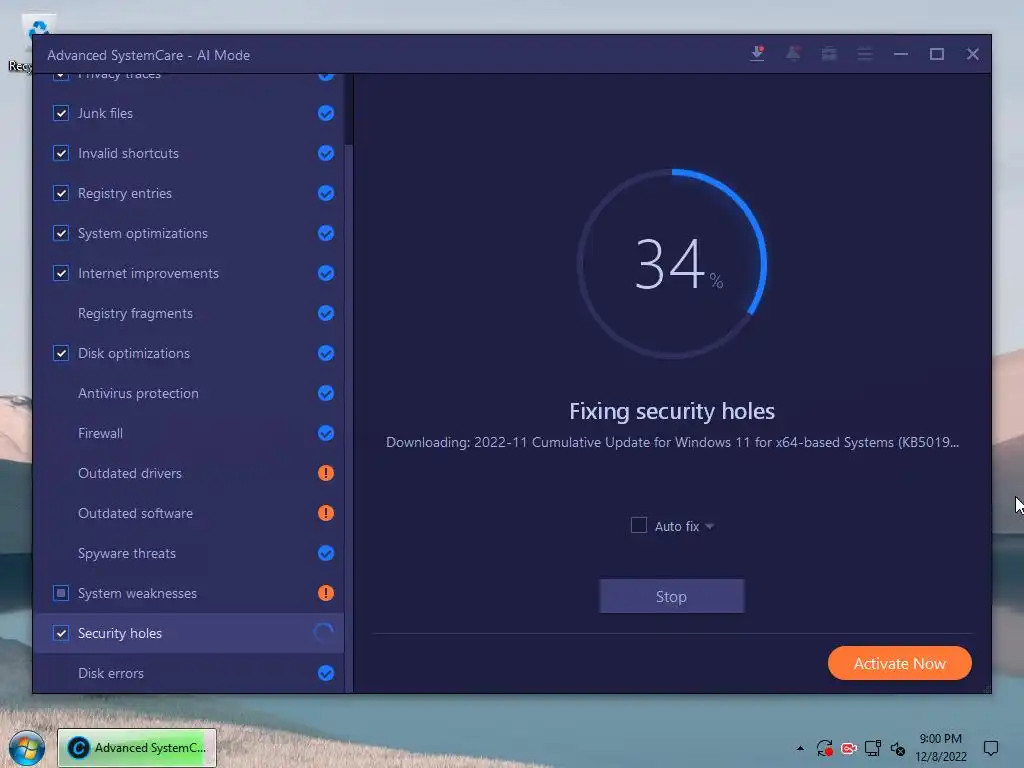Viewport: 1024px width, 768px height.
Task: Click the Activate Now button
Action: 899,664
